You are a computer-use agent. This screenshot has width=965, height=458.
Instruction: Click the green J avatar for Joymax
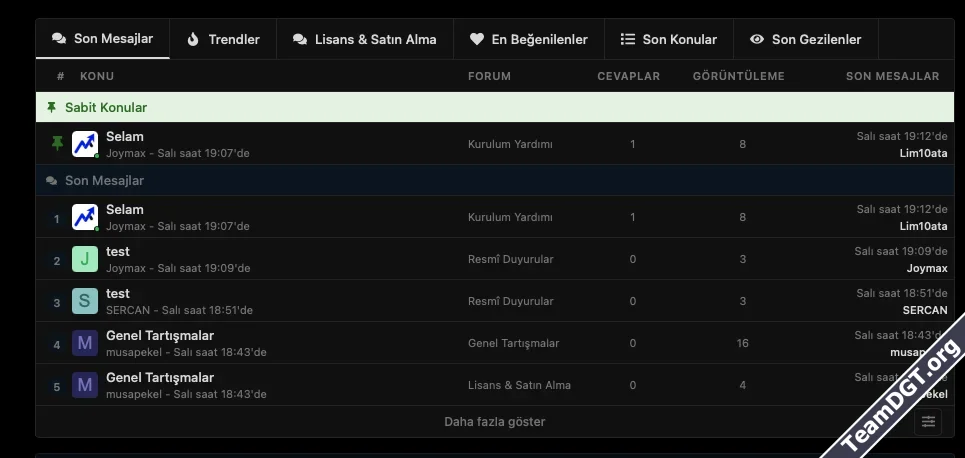click(85, 260)
